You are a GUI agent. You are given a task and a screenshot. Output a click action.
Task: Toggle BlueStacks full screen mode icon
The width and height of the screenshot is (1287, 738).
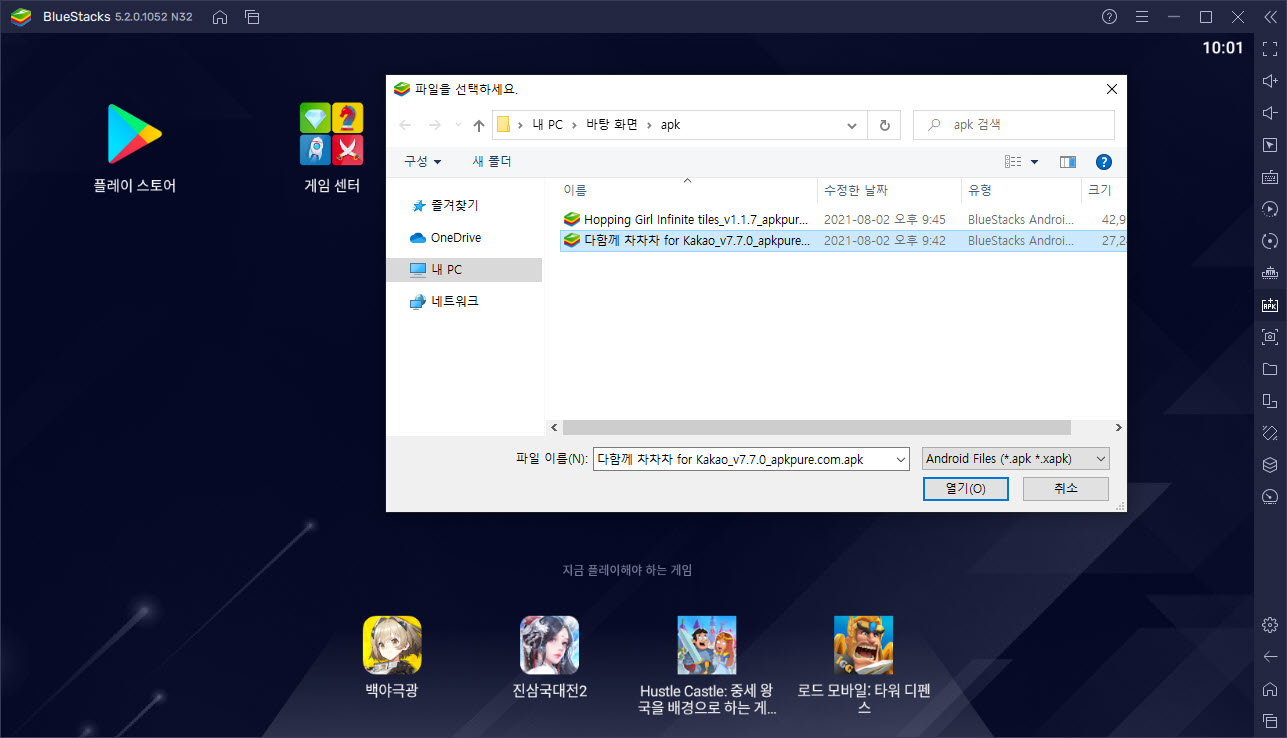pos(1270,49)
